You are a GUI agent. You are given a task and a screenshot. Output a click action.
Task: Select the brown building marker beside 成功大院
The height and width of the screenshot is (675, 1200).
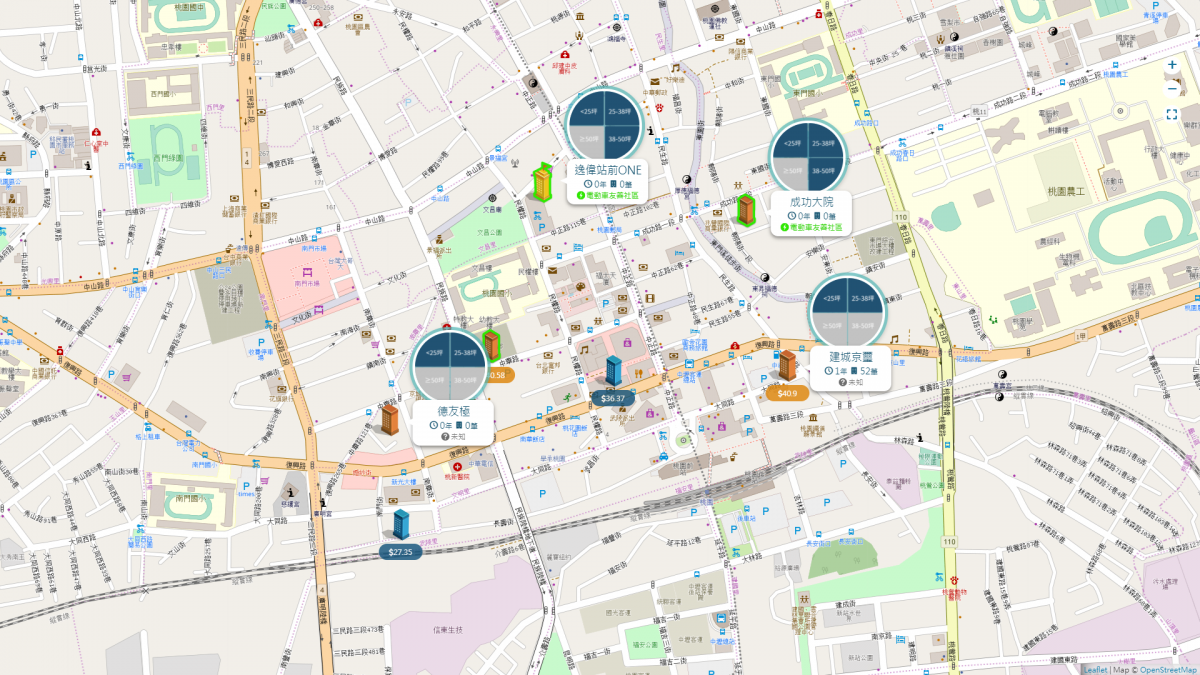746,209
